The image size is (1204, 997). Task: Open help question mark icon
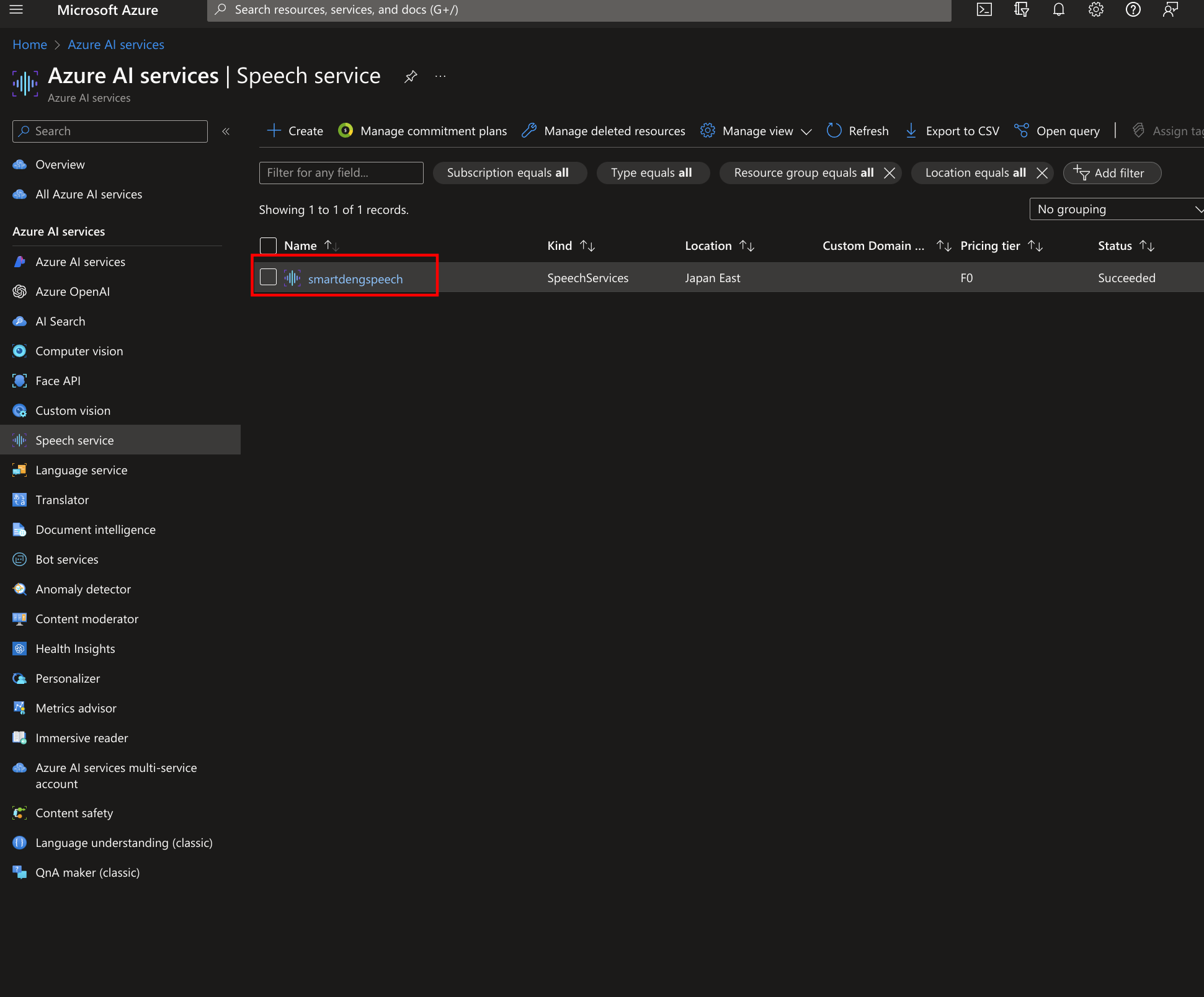(x=1133, y=9)
